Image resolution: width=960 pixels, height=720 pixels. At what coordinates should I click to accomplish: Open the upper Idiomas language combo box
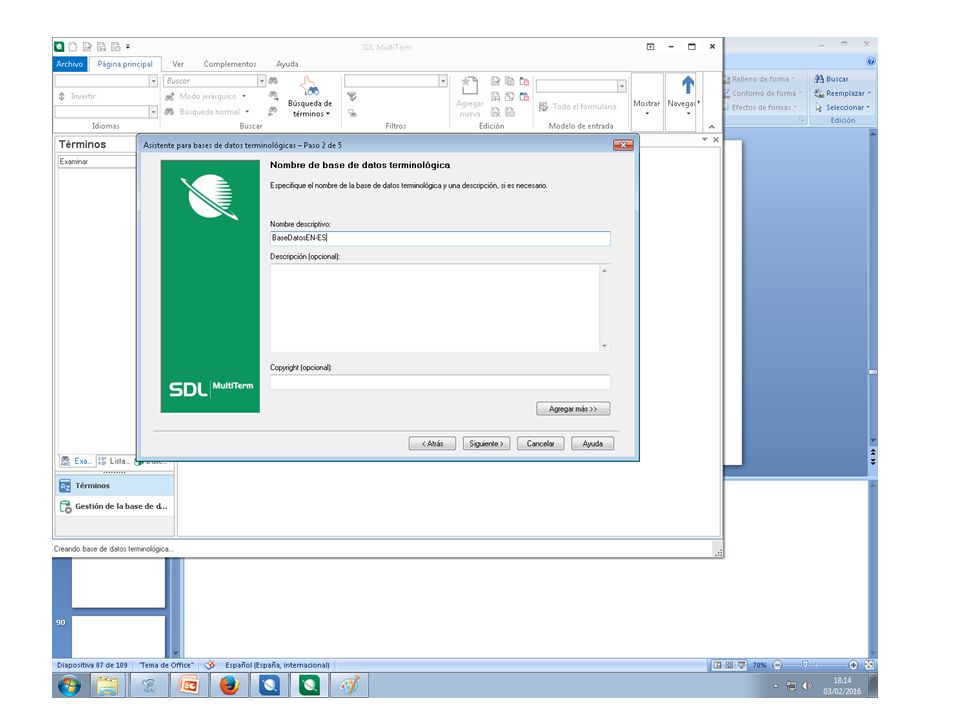(153, 81)
